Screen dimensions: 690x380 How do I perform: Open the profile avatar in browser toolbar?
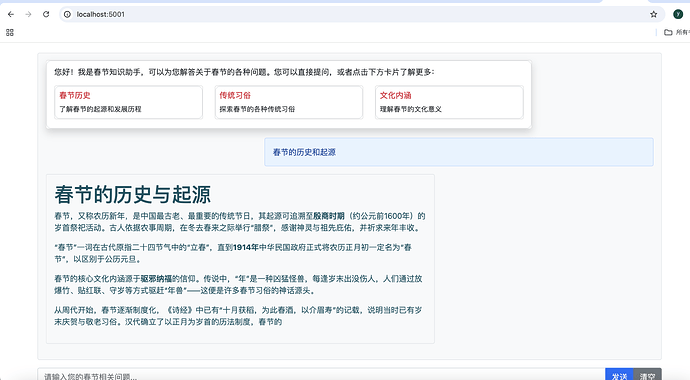tap(678, 15)
